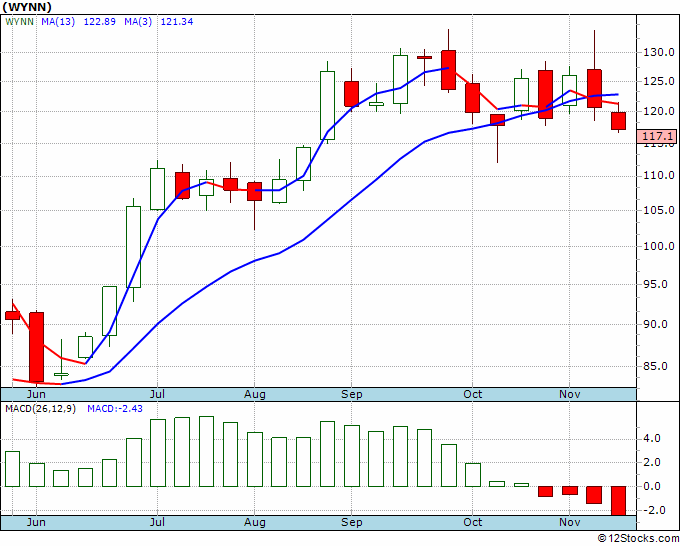Select Jul on the MACD panel time axis
The width and height of the screenshot is (680, 546).
157,522
